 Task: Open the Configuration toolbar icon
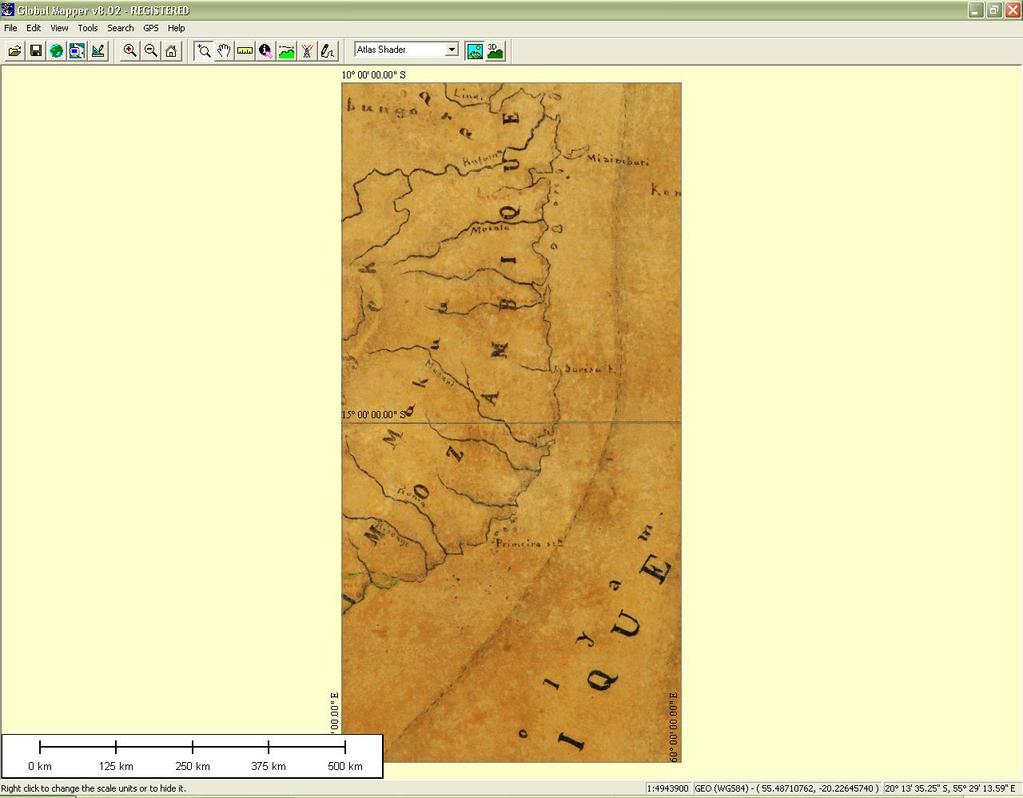pyautogui.click(x=98, y=51)
